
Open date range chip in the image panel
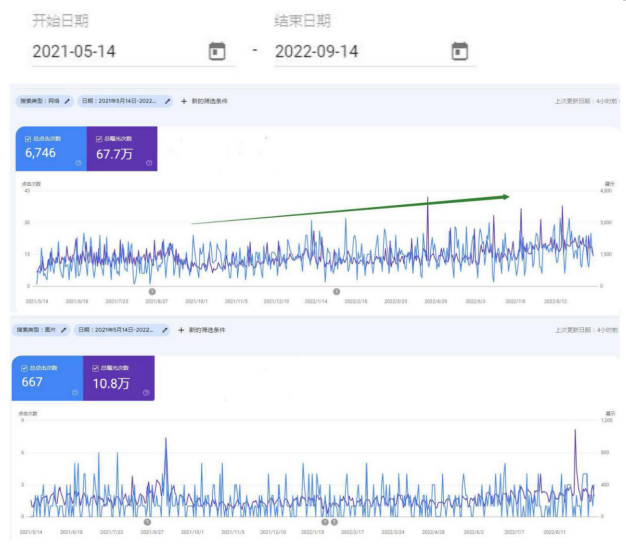point(118,329)
